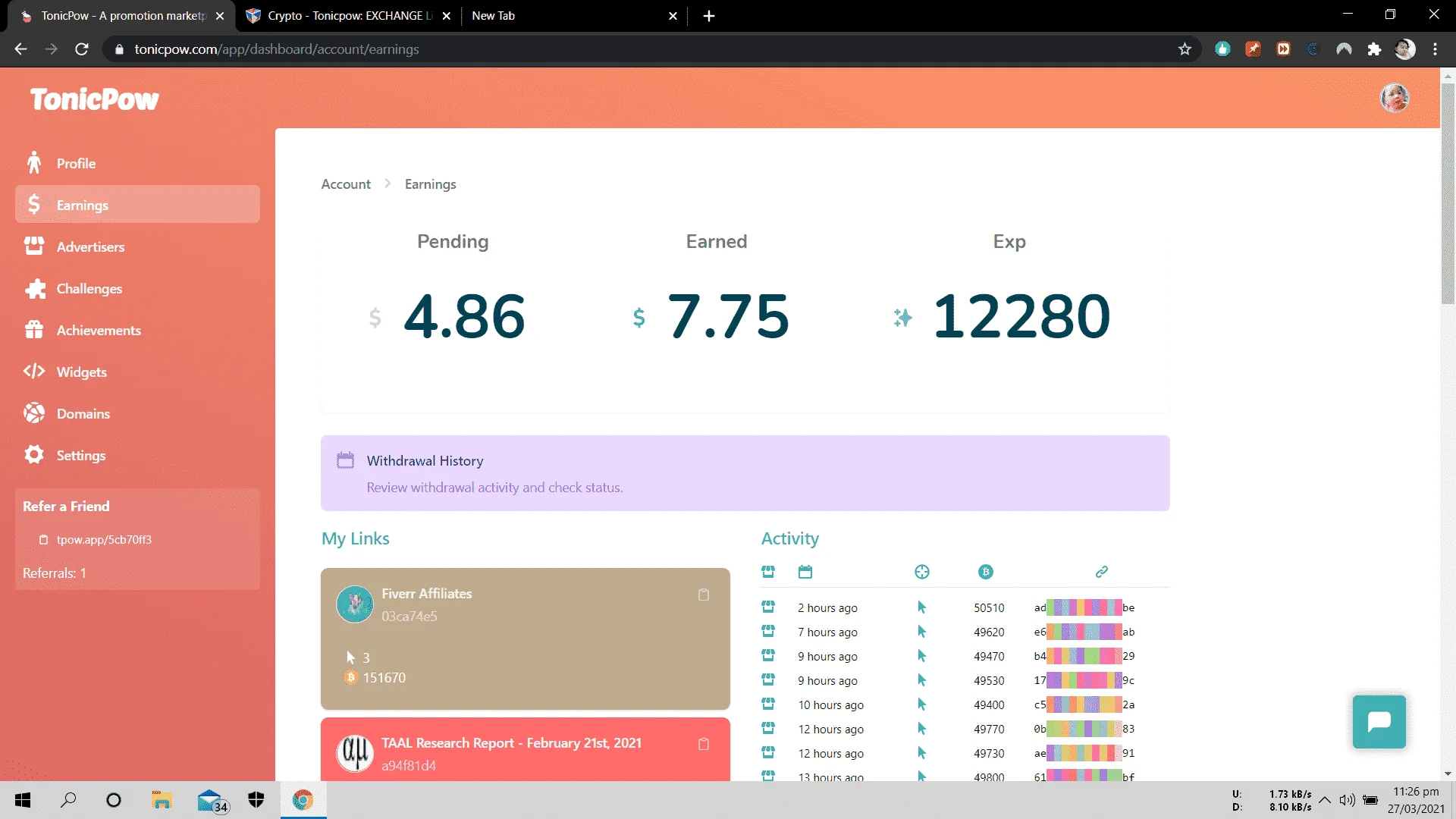This screenshot has width=1456, height=819.
Task: Click the Earnings breadcrumb
Action: 431,184
